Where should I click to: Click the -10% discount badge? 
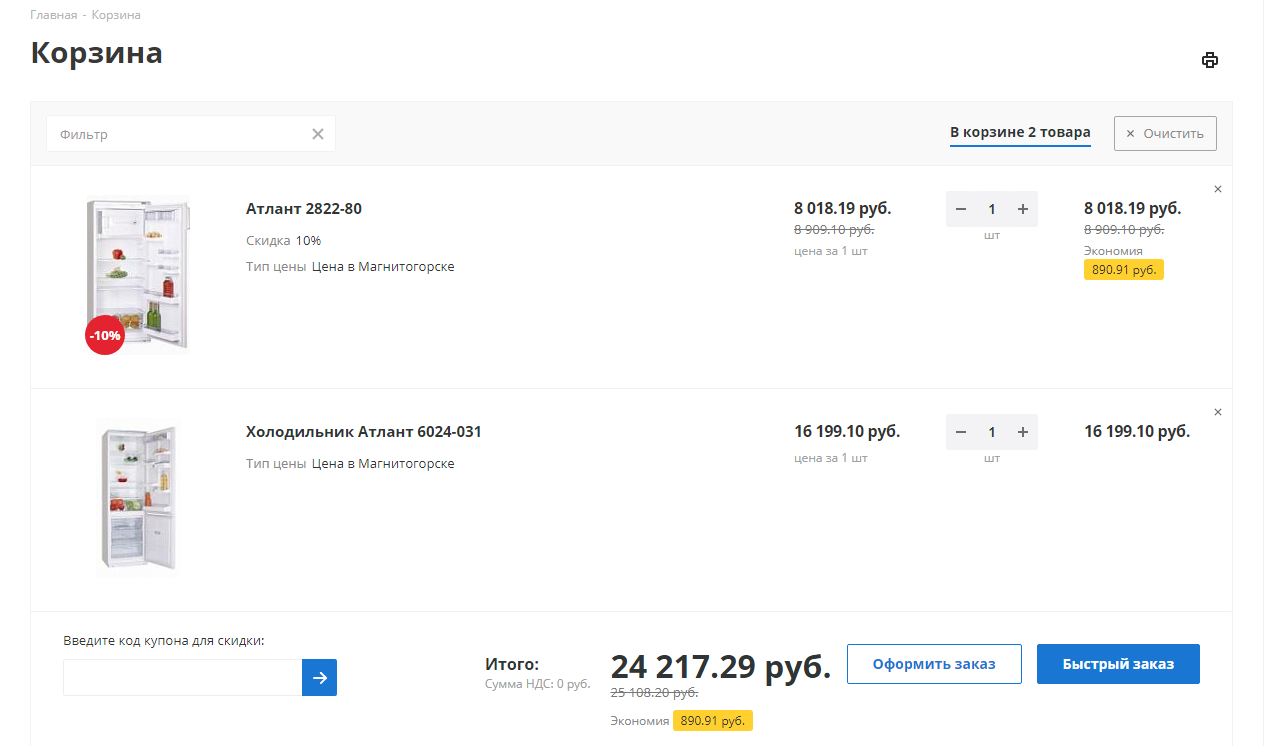coord(105,335)
